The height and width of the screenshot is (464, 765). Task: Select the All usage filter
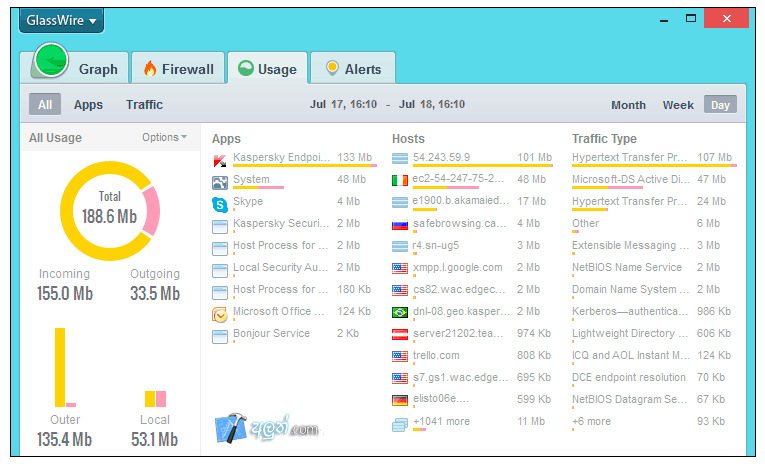tap(45, 104)
